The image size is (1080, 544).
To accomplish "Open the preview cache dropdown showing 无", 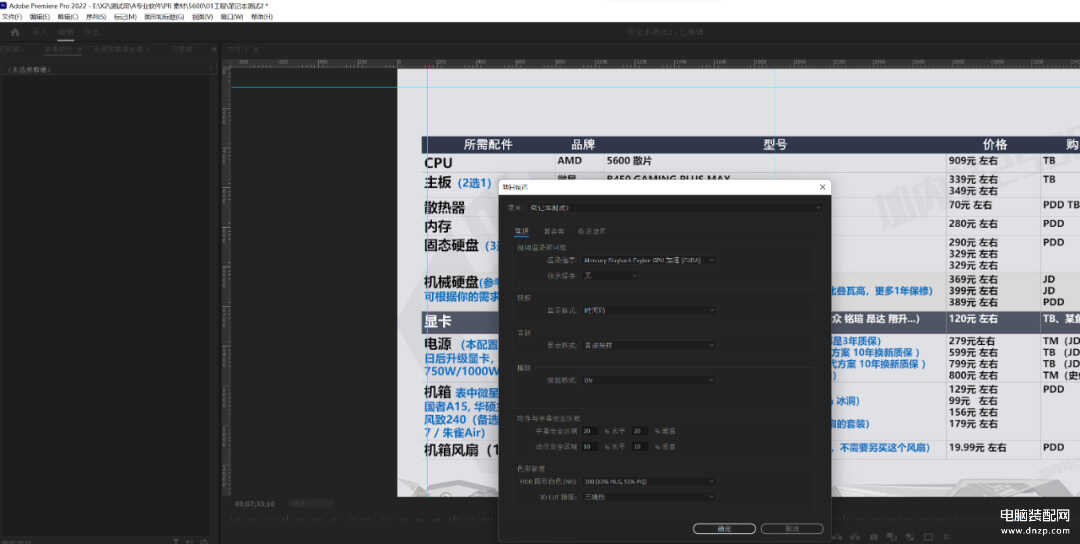I will [610, 275].
